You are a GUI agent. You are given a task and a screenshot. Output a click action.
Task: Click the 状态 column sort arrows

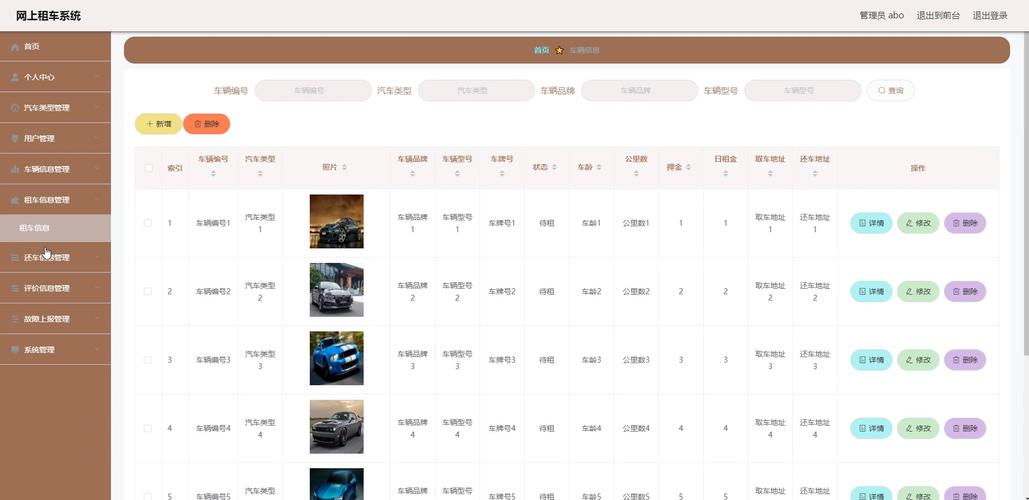pos(554,168)
